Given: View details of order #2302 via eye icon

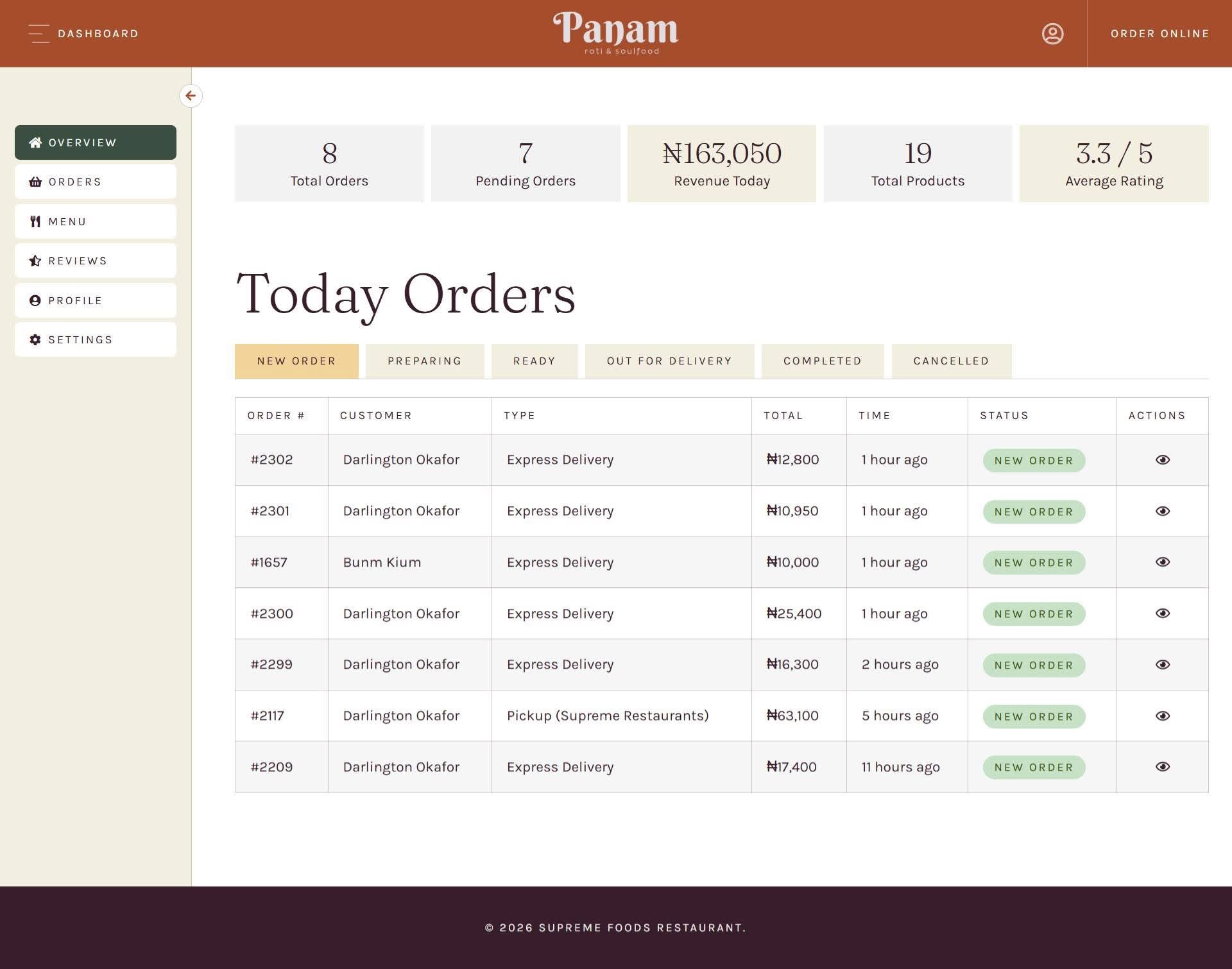Looking at the screenshot, I should pyautogui.click(x=1162, y=459).
